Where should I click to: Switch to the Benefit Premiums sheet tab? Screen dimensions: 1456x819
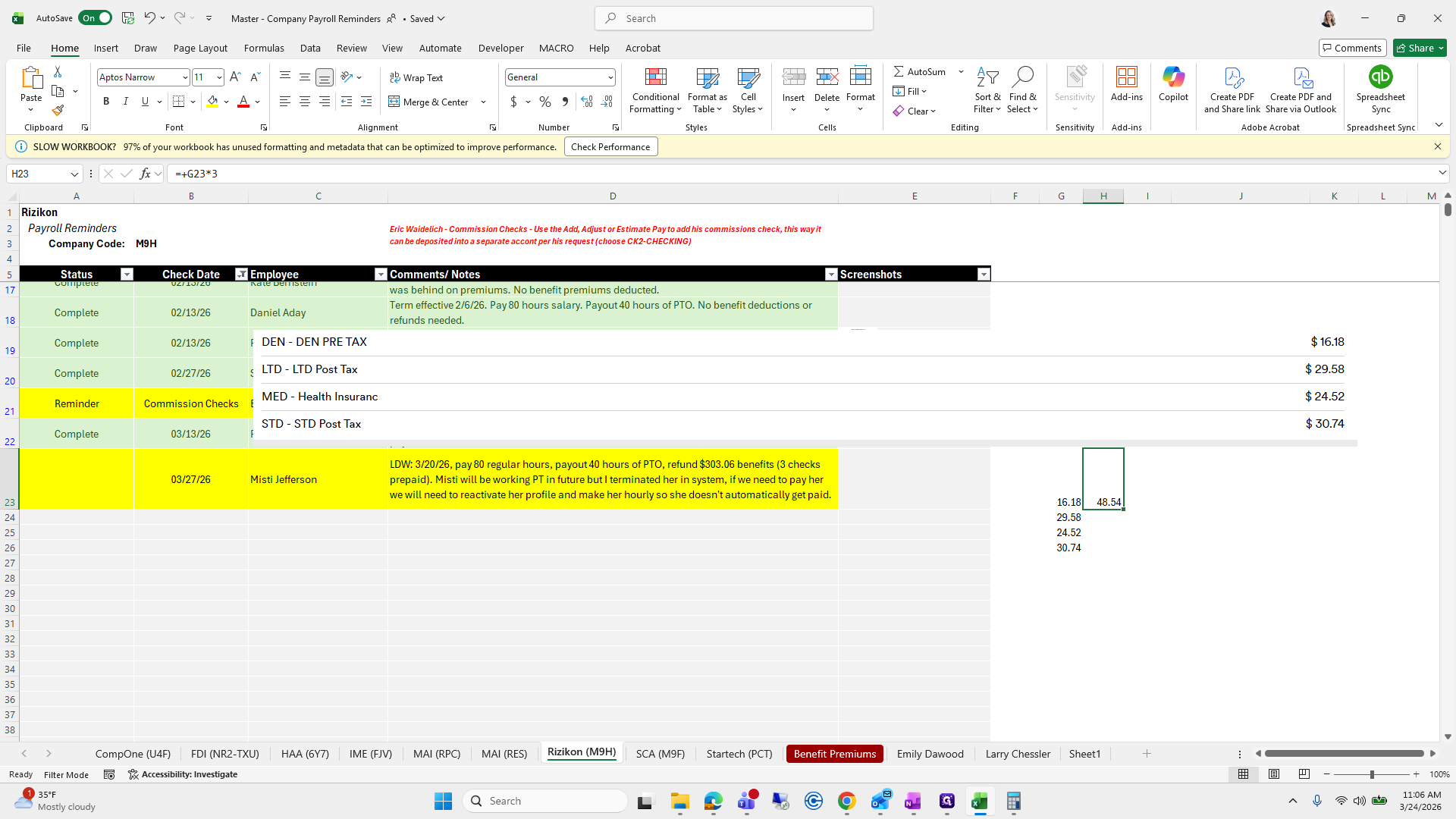(x=834, y=754)
